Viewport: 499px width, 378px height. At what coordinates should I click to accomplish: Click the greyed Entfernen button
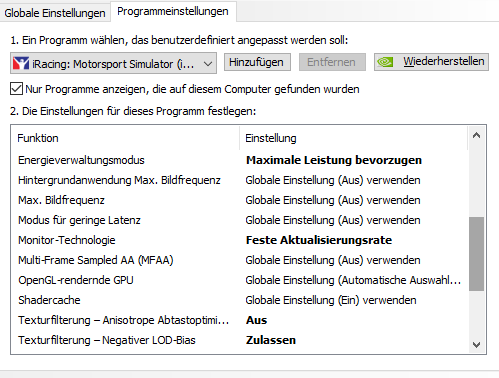(x=332, y=62)
